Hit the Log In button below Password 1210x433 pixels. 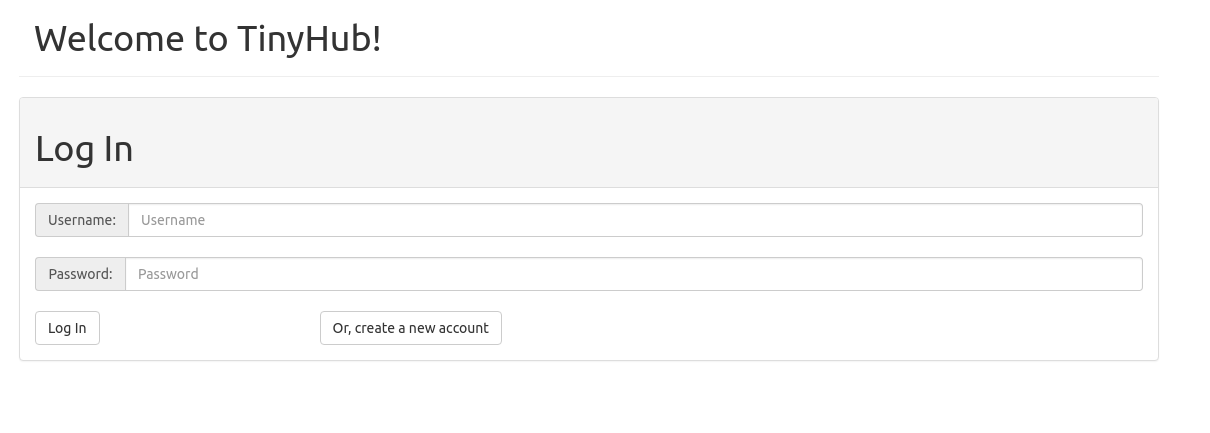(67, 328)
